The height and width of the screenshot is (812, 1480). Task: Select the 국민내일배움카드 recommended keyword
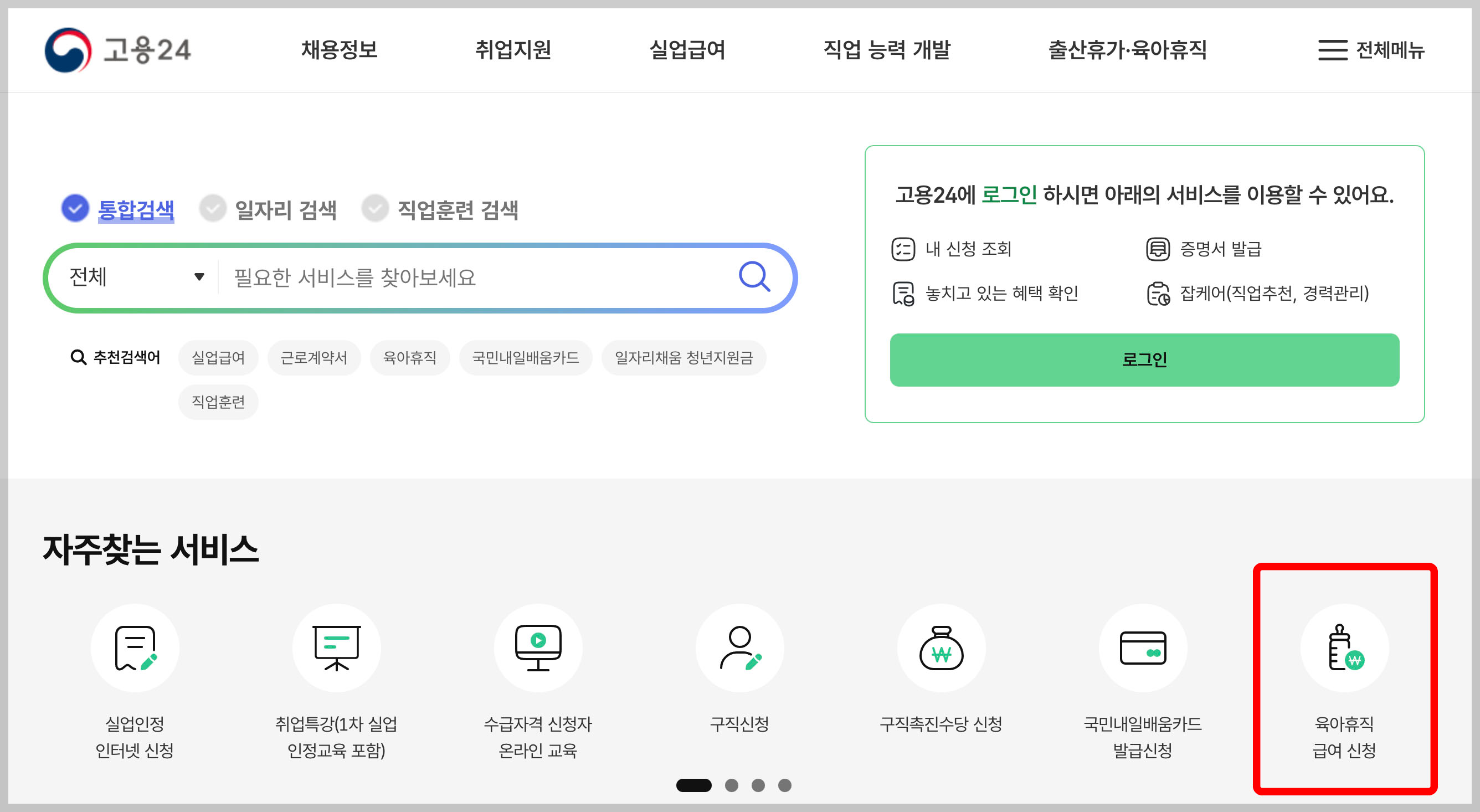[x=525, y=357]
